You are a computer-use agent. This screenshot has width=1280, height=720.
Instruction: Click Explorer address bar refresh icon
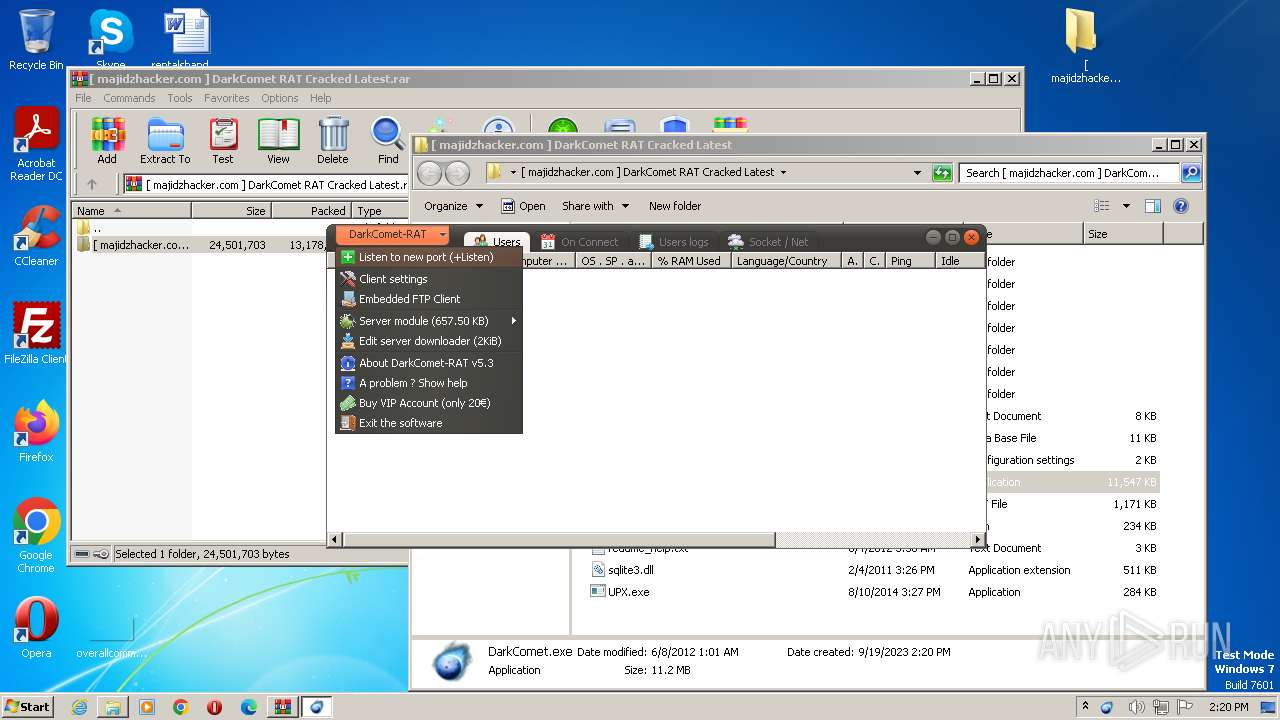[x=941, y=173]
